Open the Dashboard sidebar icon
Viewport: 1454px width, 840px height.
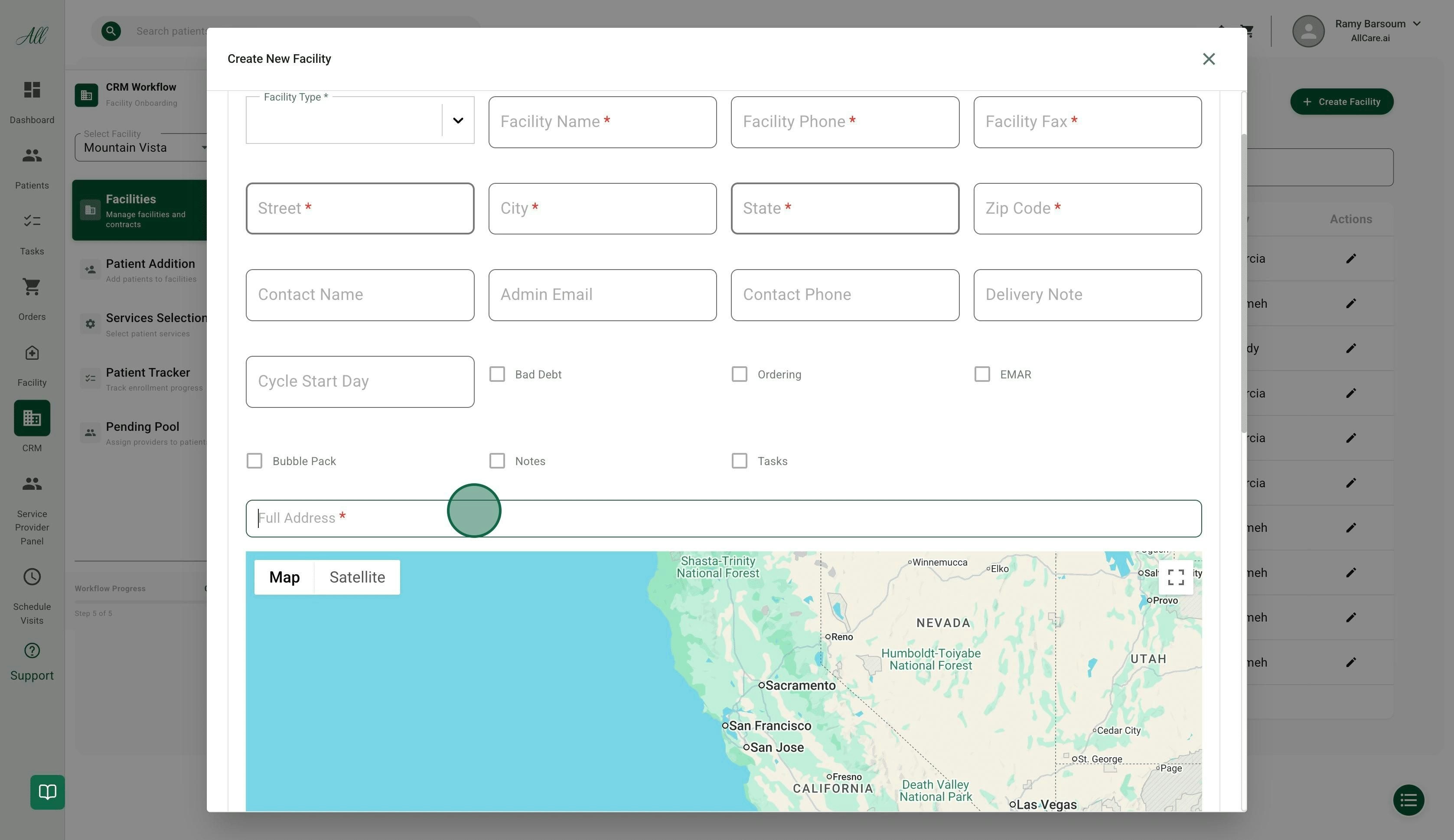[x=32, y=90]
